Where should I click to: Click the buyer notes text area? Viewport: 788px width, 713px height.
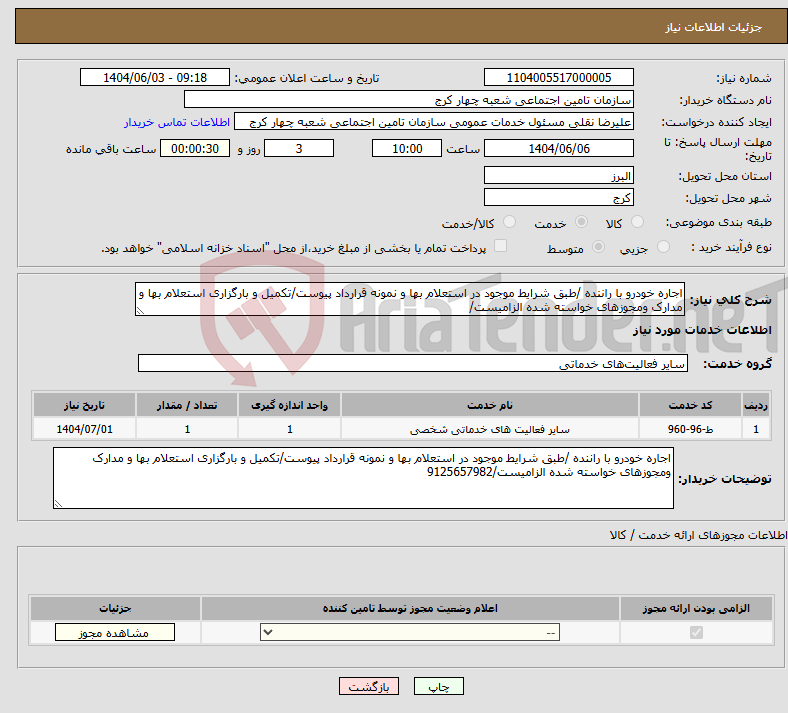[363, 478]
